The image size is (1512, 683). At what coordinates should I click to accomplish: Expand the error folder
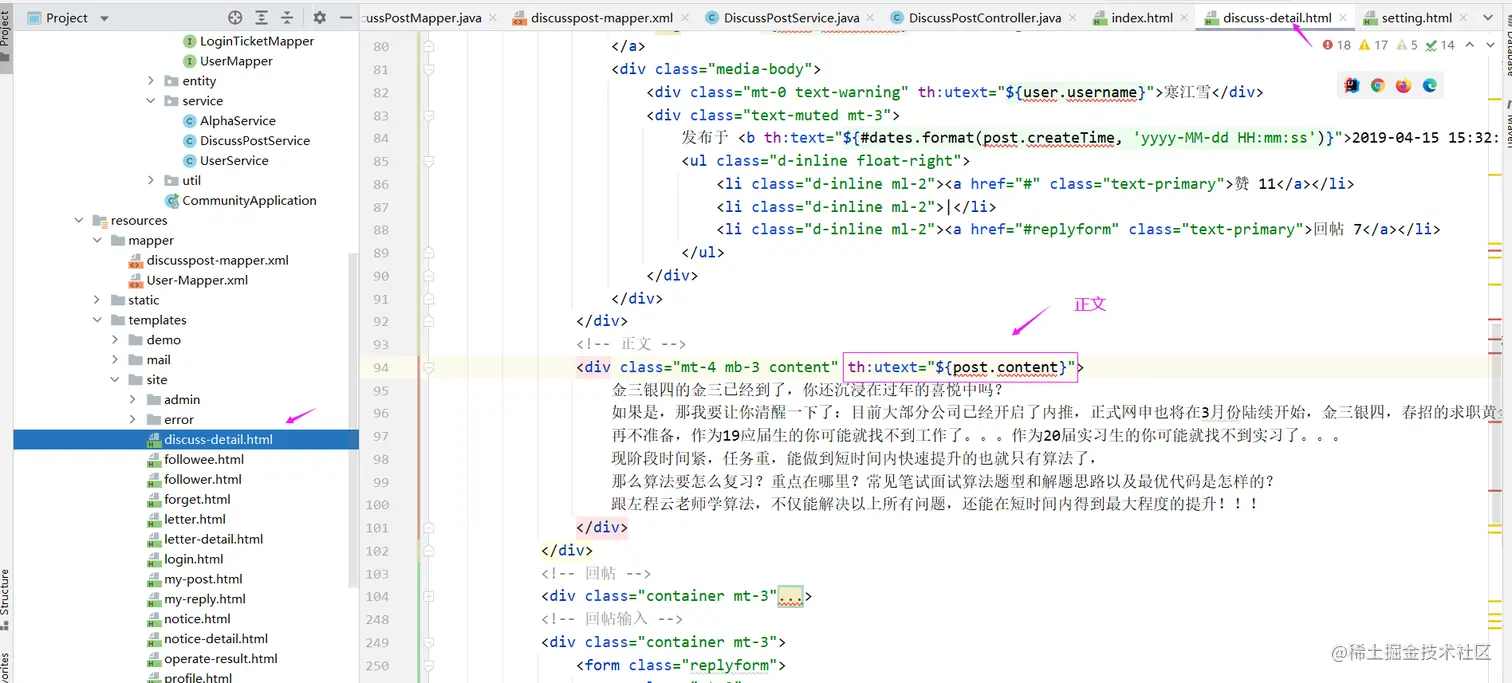133,420
